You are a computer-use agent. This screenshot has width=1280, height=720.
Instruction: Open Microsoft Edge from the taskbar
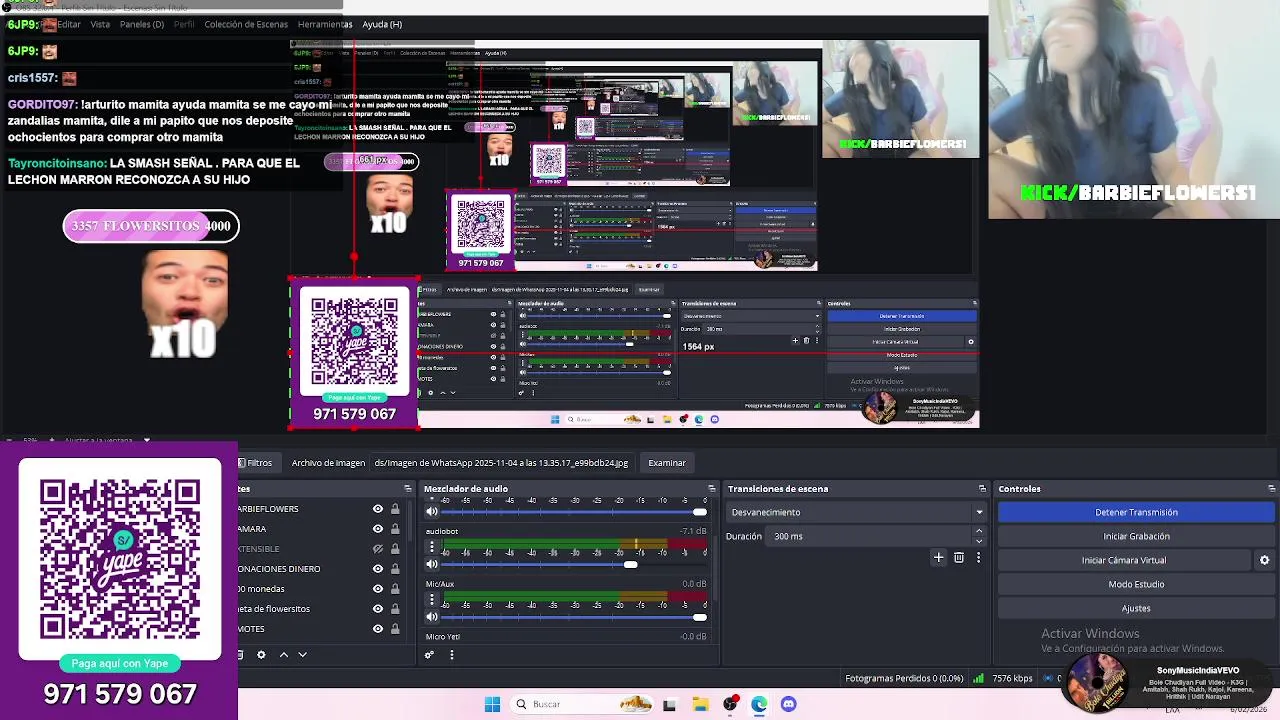759,704
